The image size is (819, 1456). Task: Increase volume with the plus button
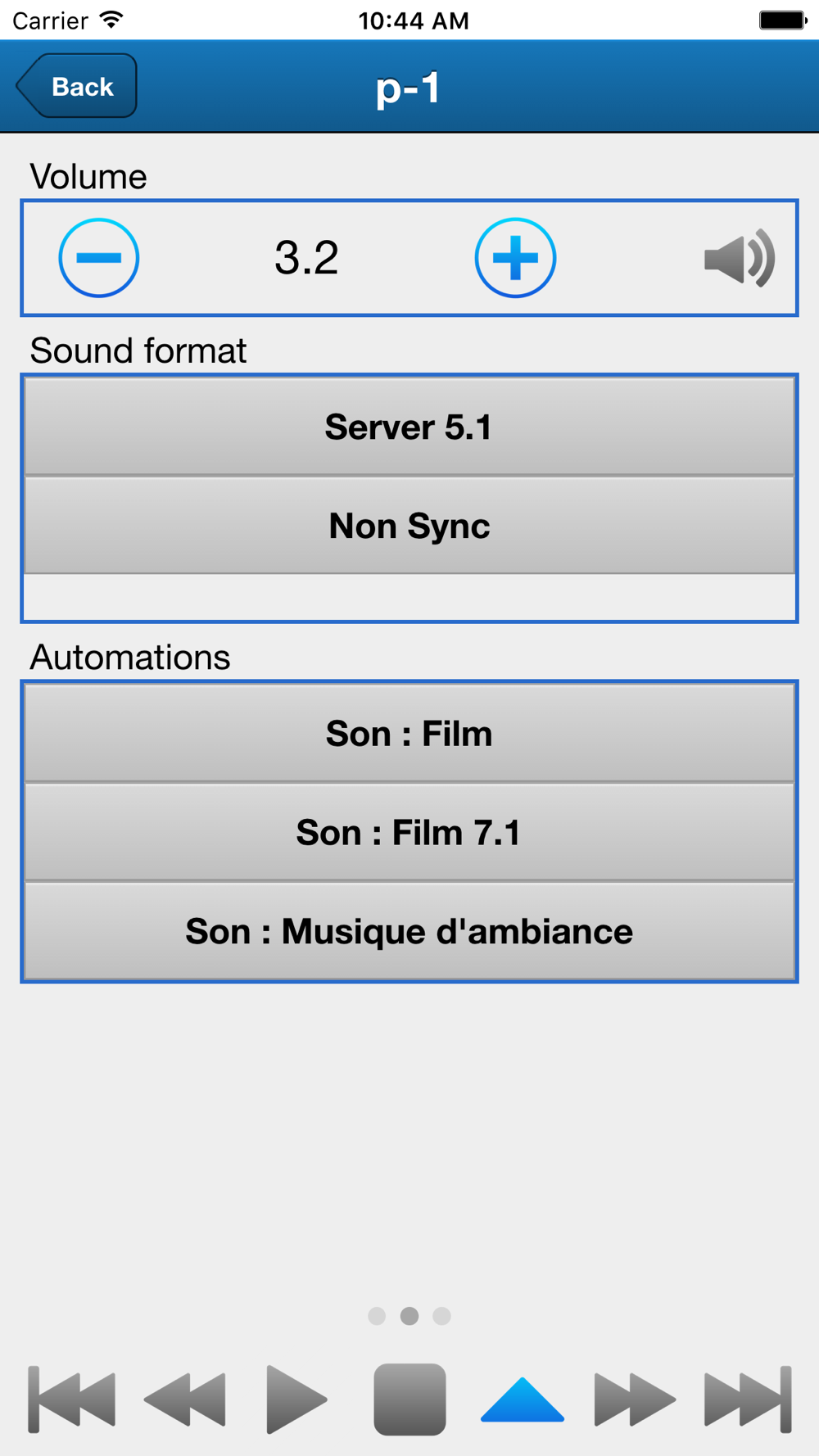[515, 258]
